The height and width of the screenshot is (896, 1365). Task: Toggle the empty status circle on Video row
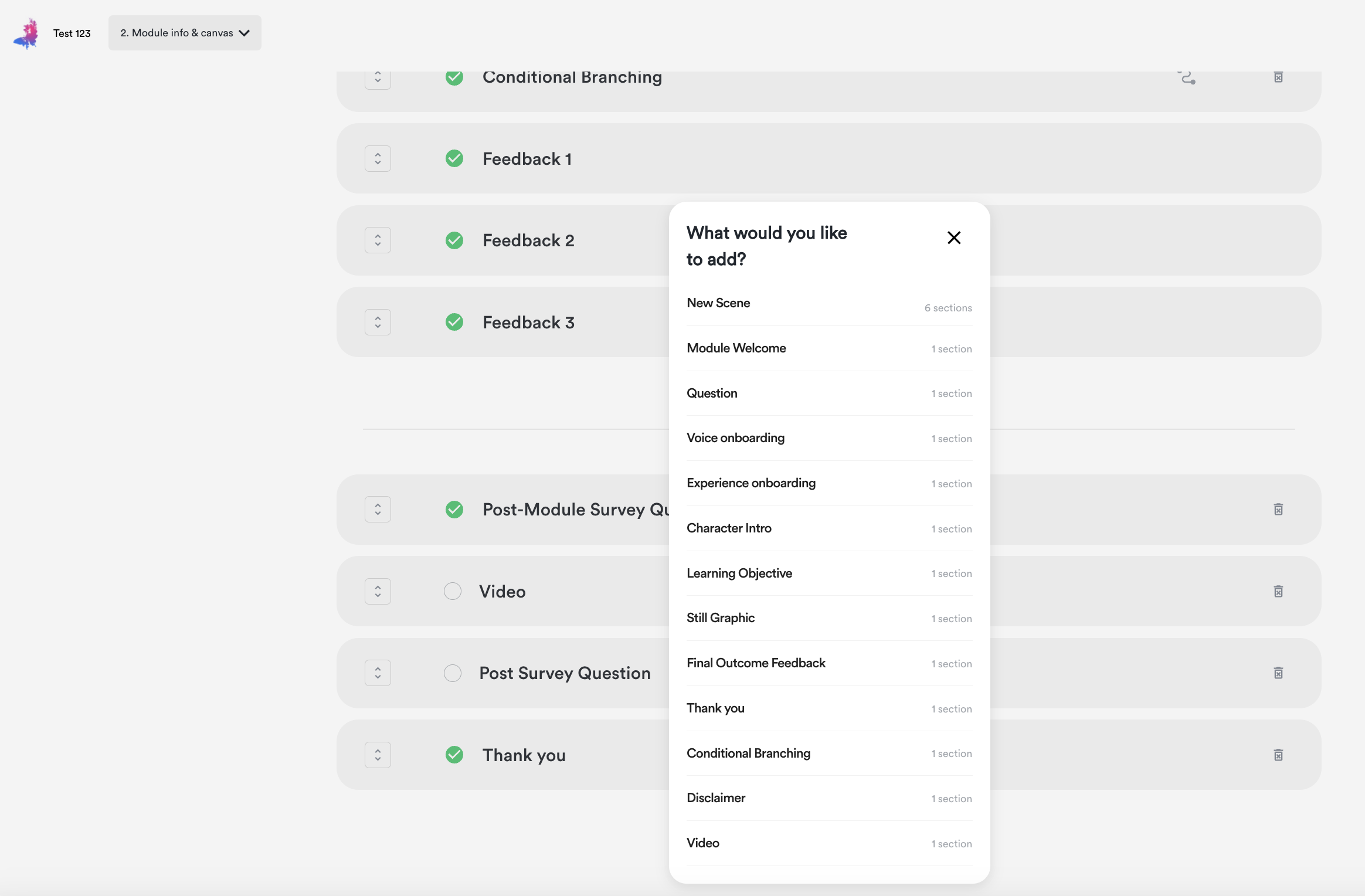click(453, 591)
